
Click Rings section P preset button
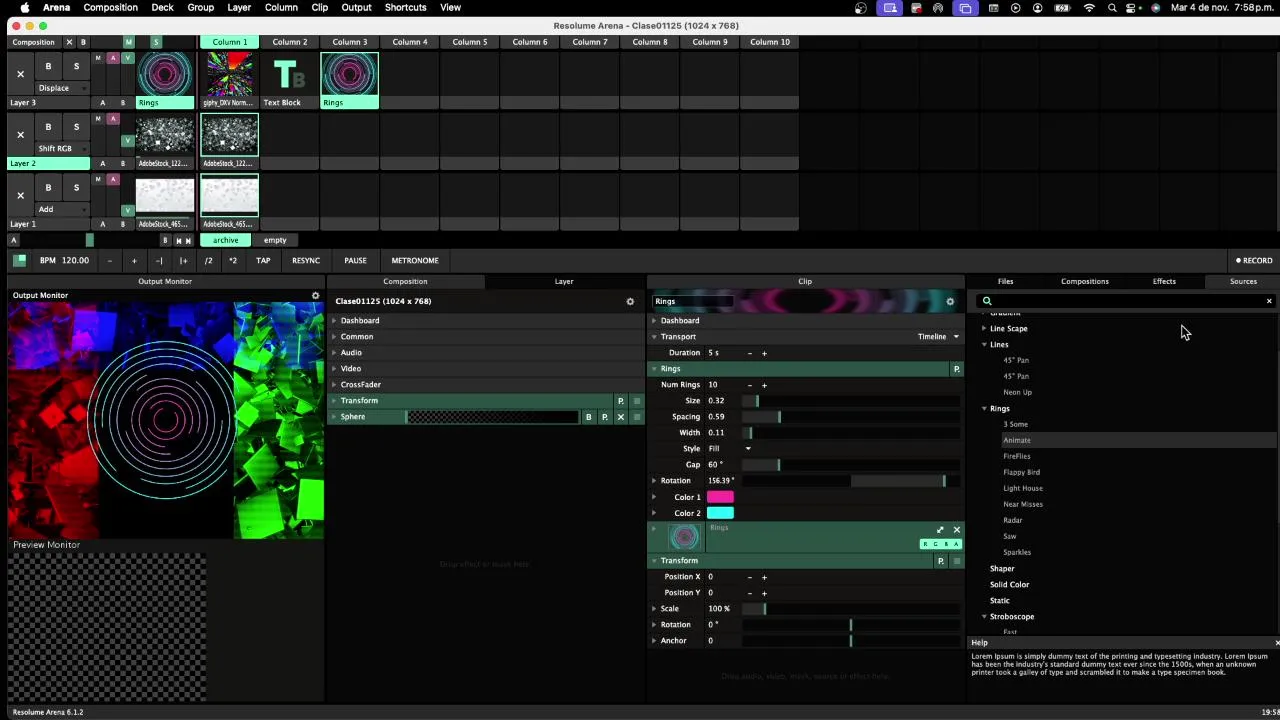point(956,369)
